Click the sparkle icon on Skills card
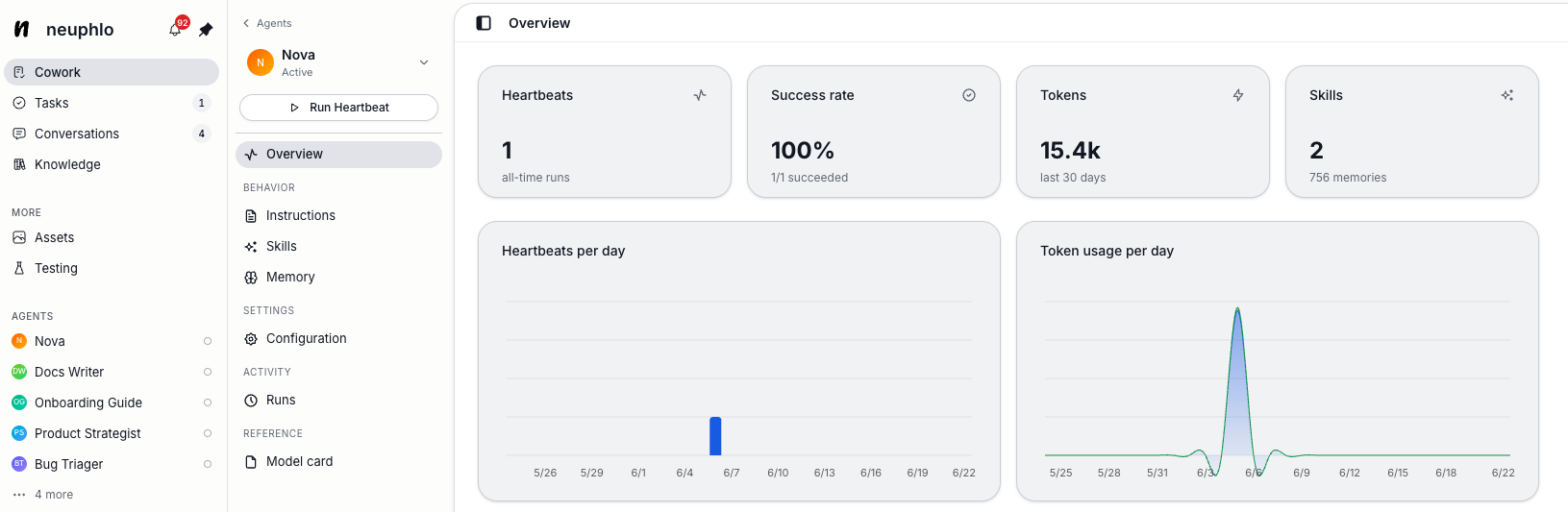The width and height of the screenshot is (1568, 512). tap(1507, 95)
